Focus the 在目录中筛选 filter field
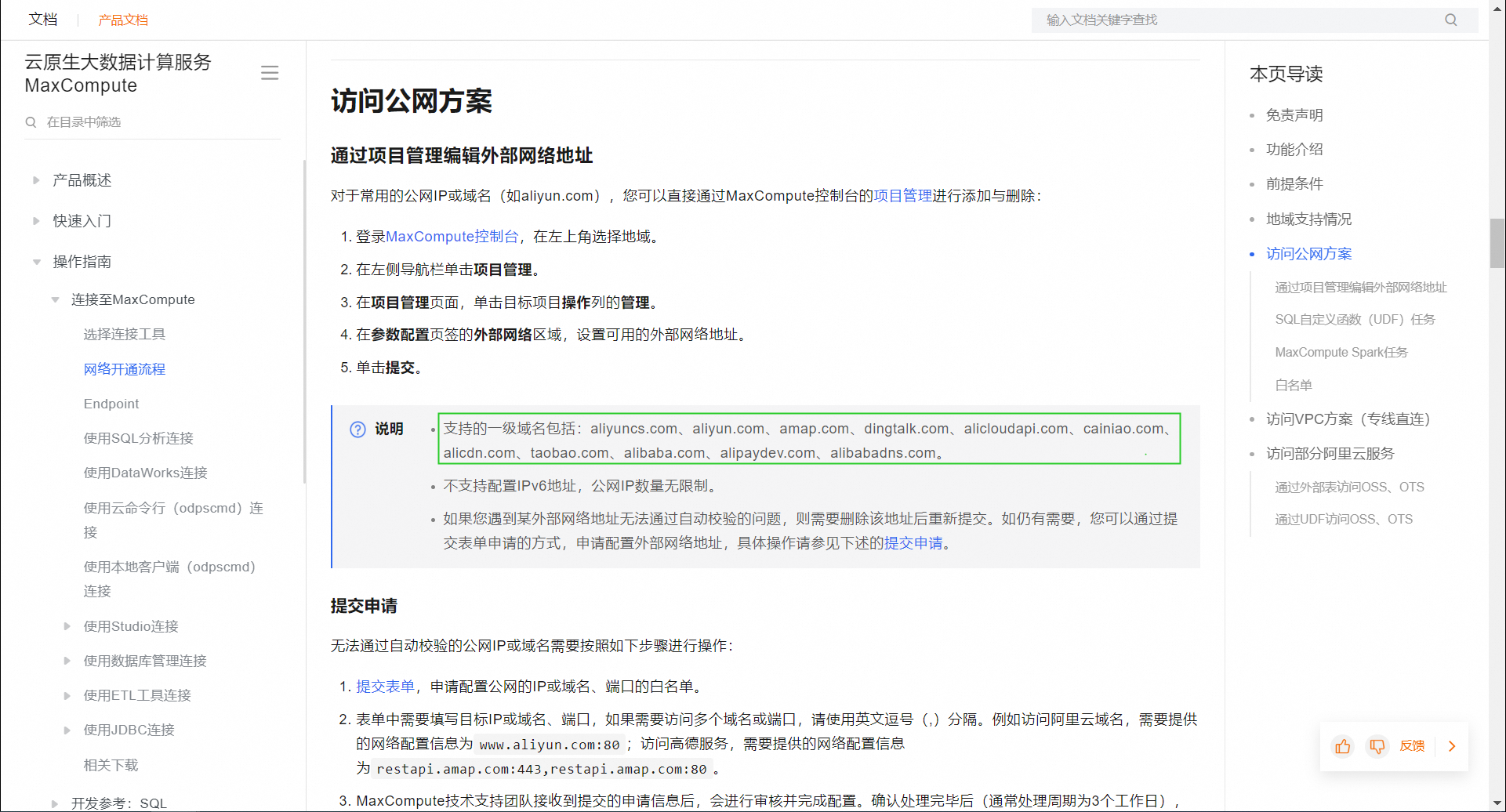 pos(152,122)
